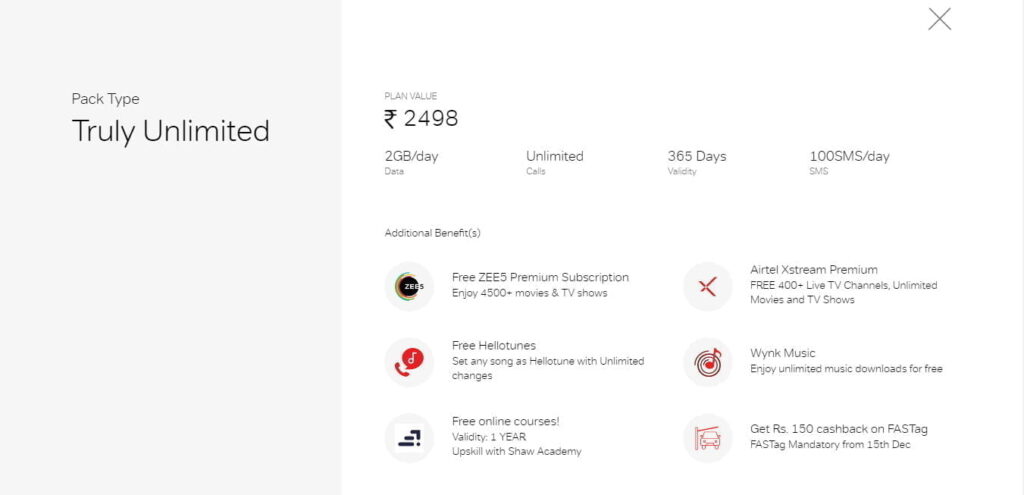Click the 100SMS/day detail
The image size is (1024, 495).
pyautogui.click(x=850, y=157)
